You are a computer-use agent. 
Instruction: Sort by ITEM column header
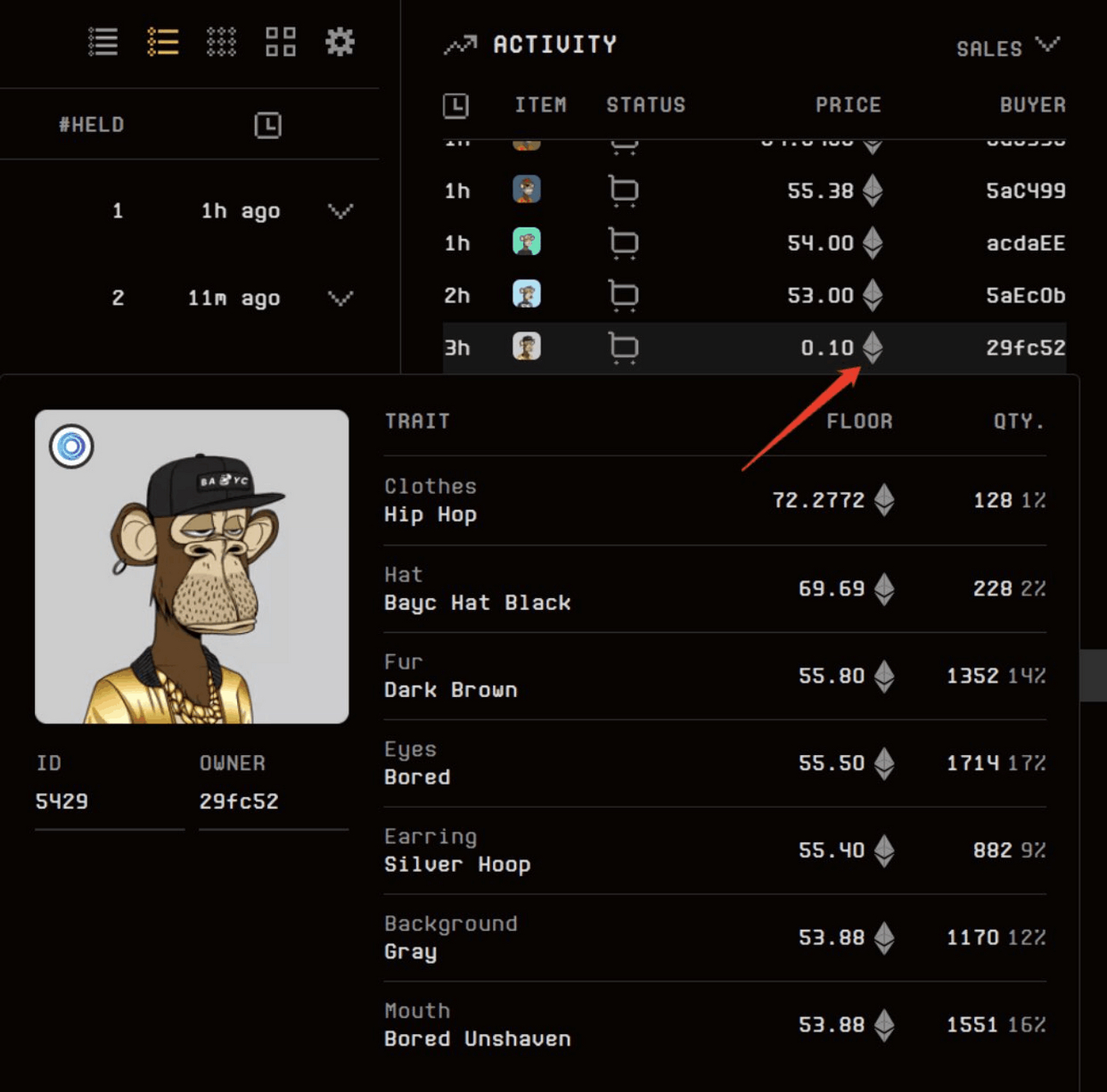[x=541, y=105]
